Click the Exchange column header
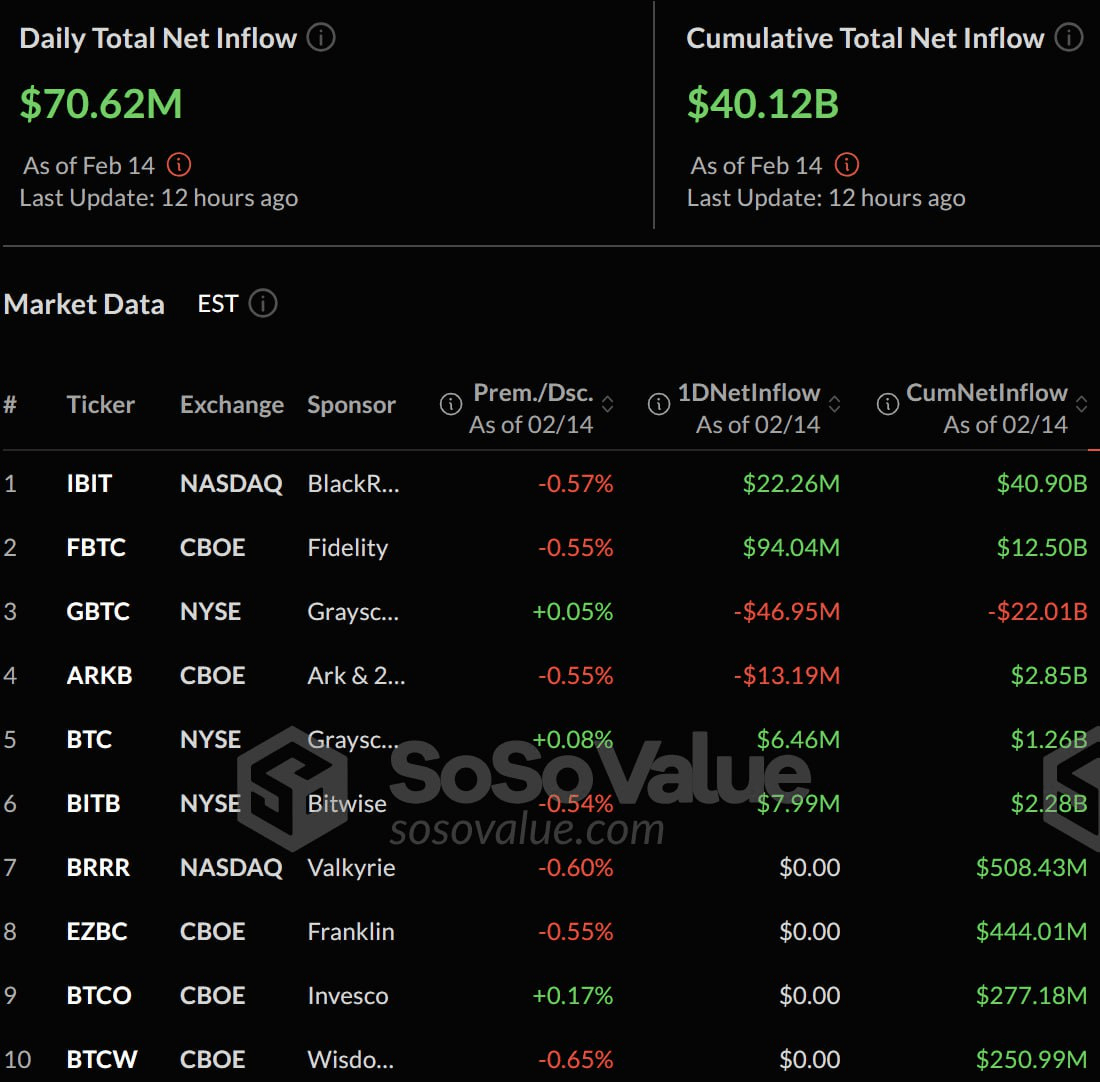 point(232,405)
